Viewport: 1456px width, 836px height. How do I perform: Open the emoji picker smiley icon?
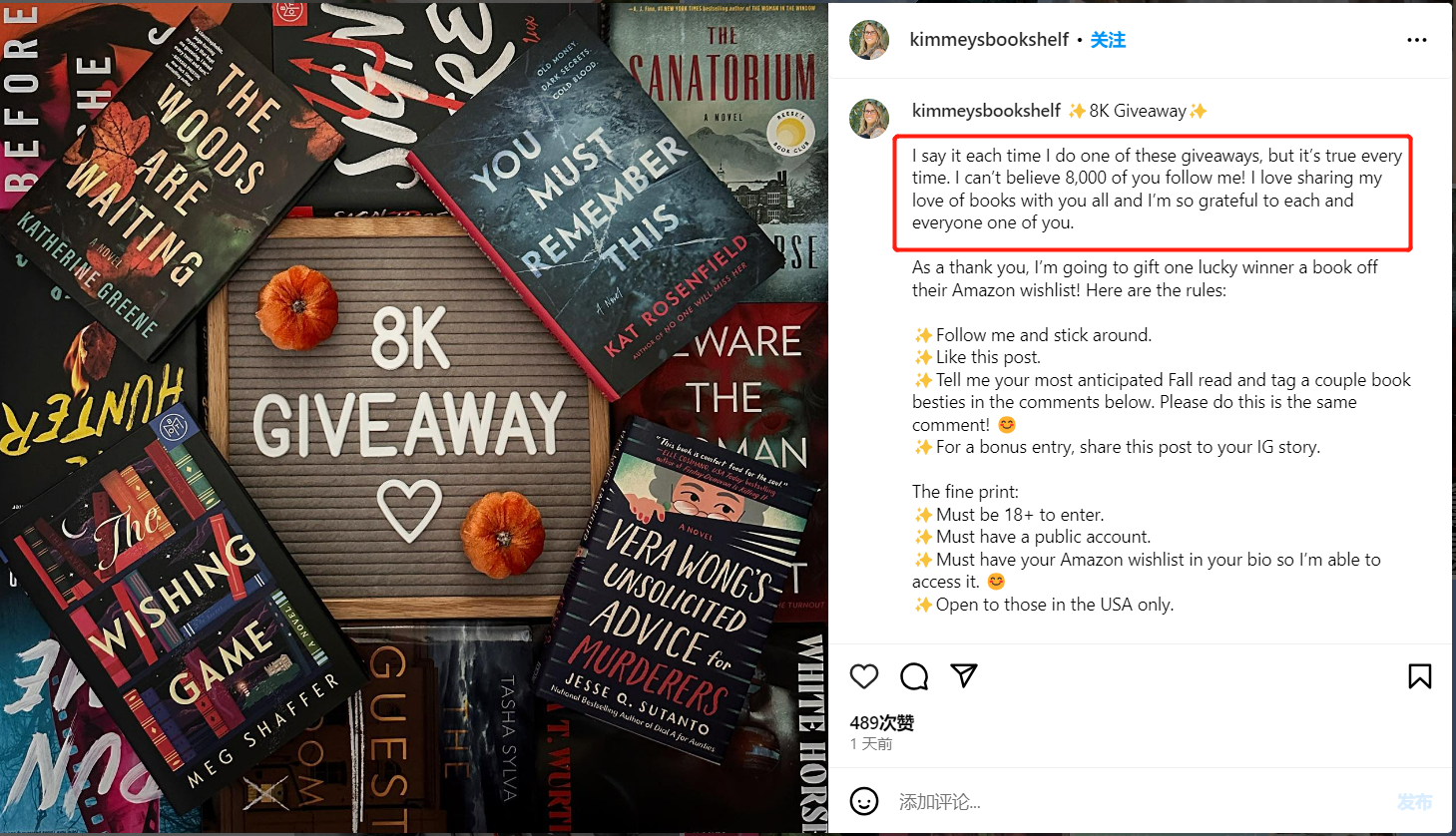[x=864, y=801]
